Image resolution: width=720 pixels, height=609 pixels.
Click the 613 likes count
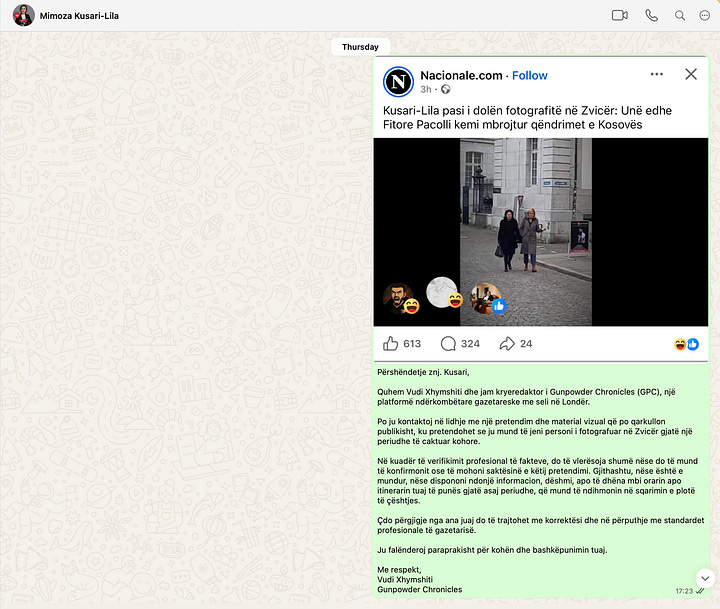tap(412, 344)
